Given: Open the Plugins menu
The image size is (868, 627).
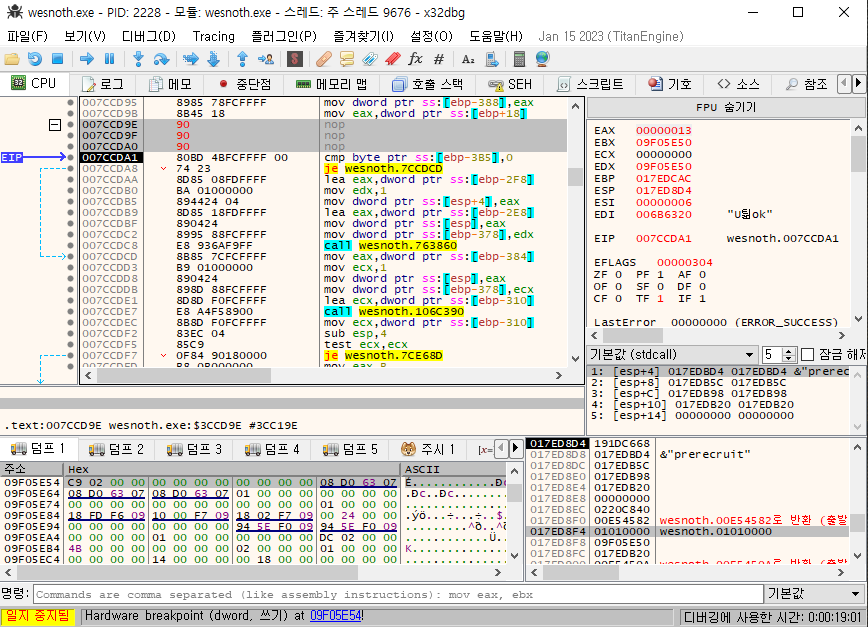Looking at the screenshot, I should (283, 37).
